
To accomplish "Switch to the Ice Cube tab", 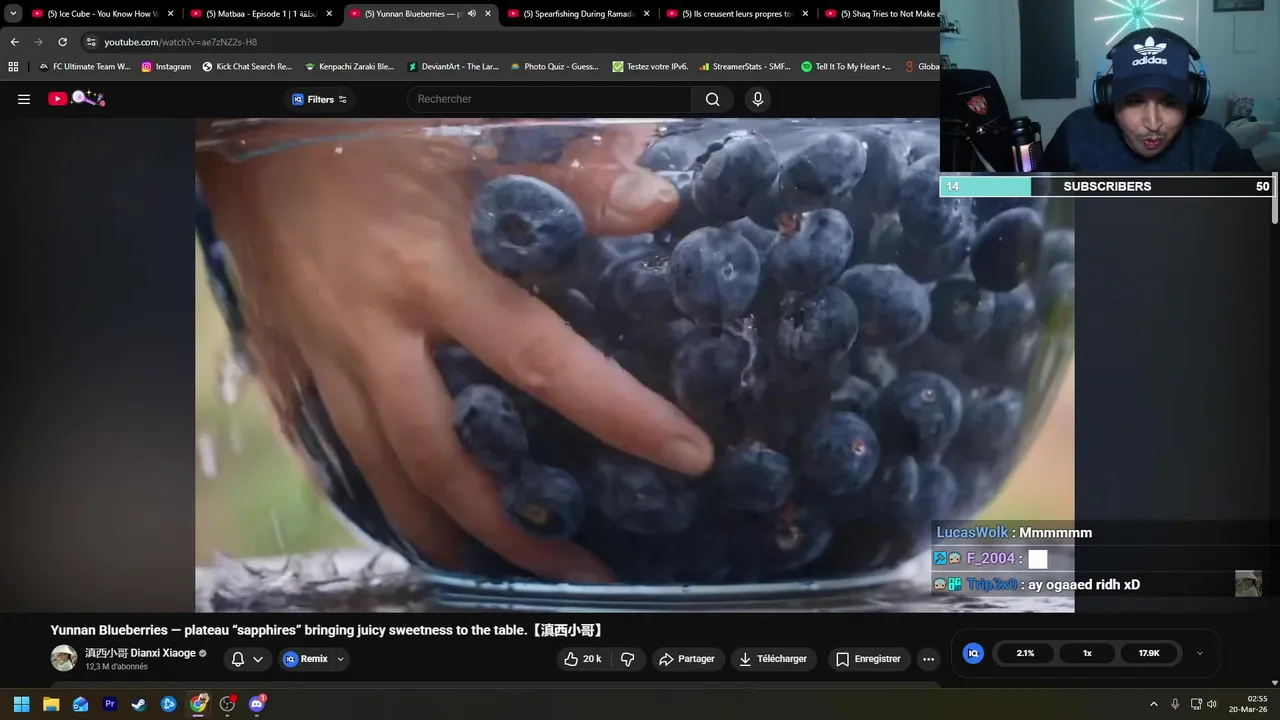I will pyautogui.click(x=103, y=14).
